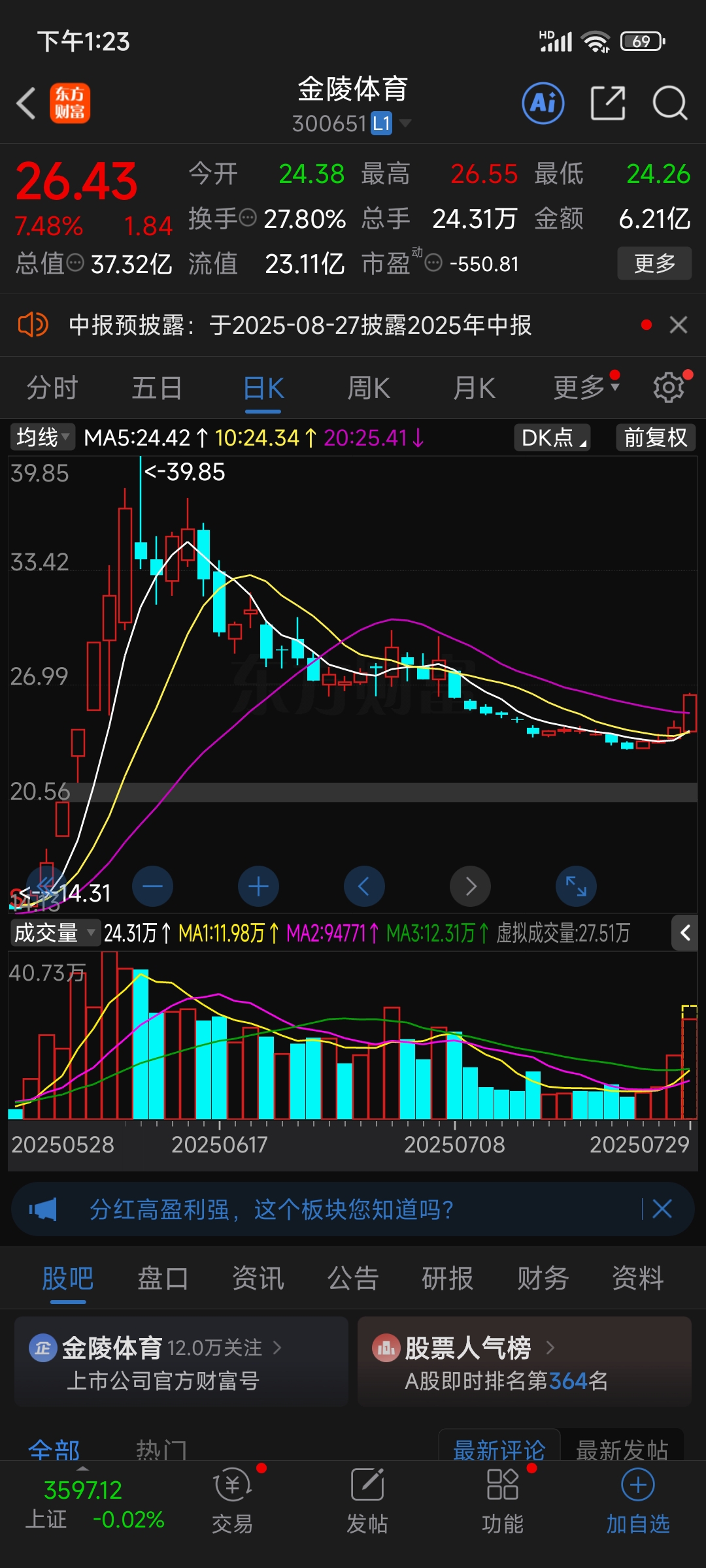Screen dimensions: 706x1568
Task: Switch to the 周K tab
Action: [369, 387]
